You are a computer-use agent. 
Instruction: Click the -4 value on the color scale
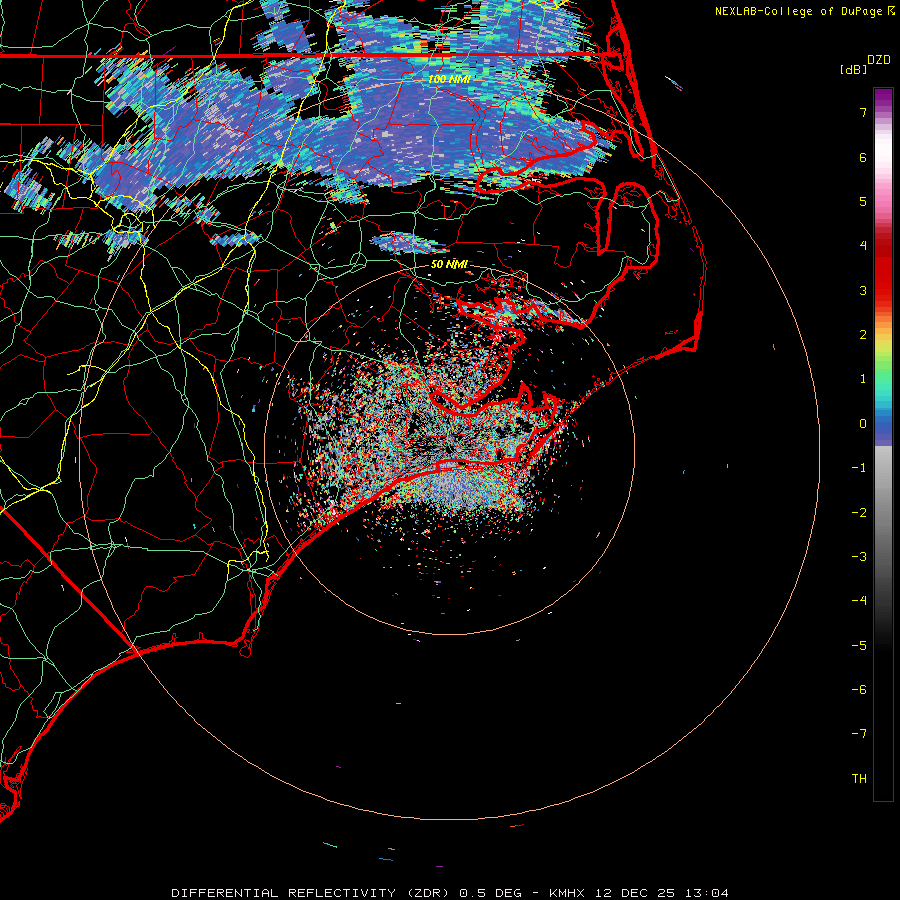click(x=859, y=601)
